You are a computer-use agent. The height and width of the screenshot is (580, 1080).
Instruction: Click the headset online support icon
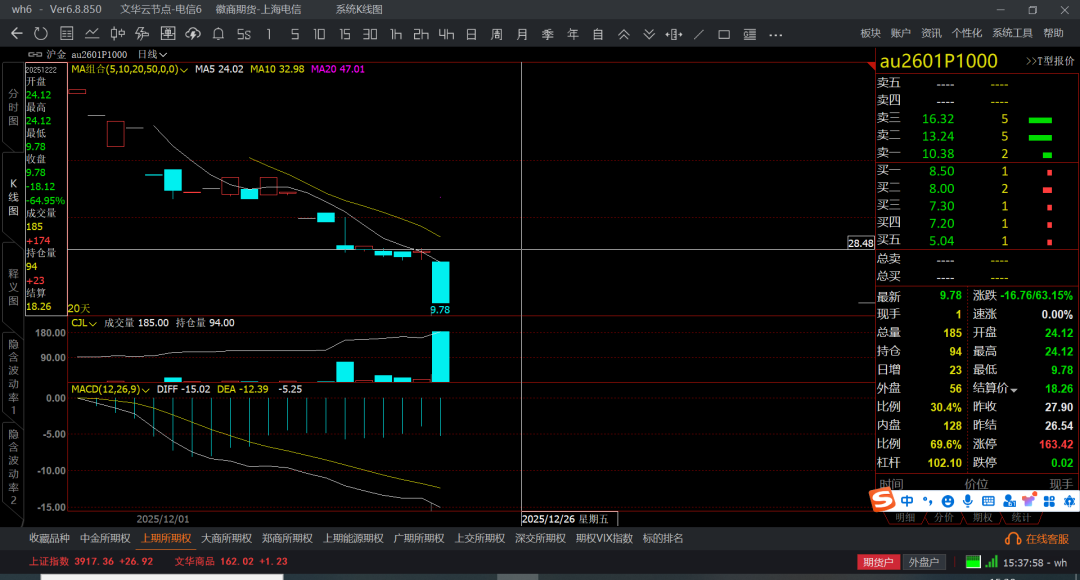pyautogui.click(x=1012, y=539)
